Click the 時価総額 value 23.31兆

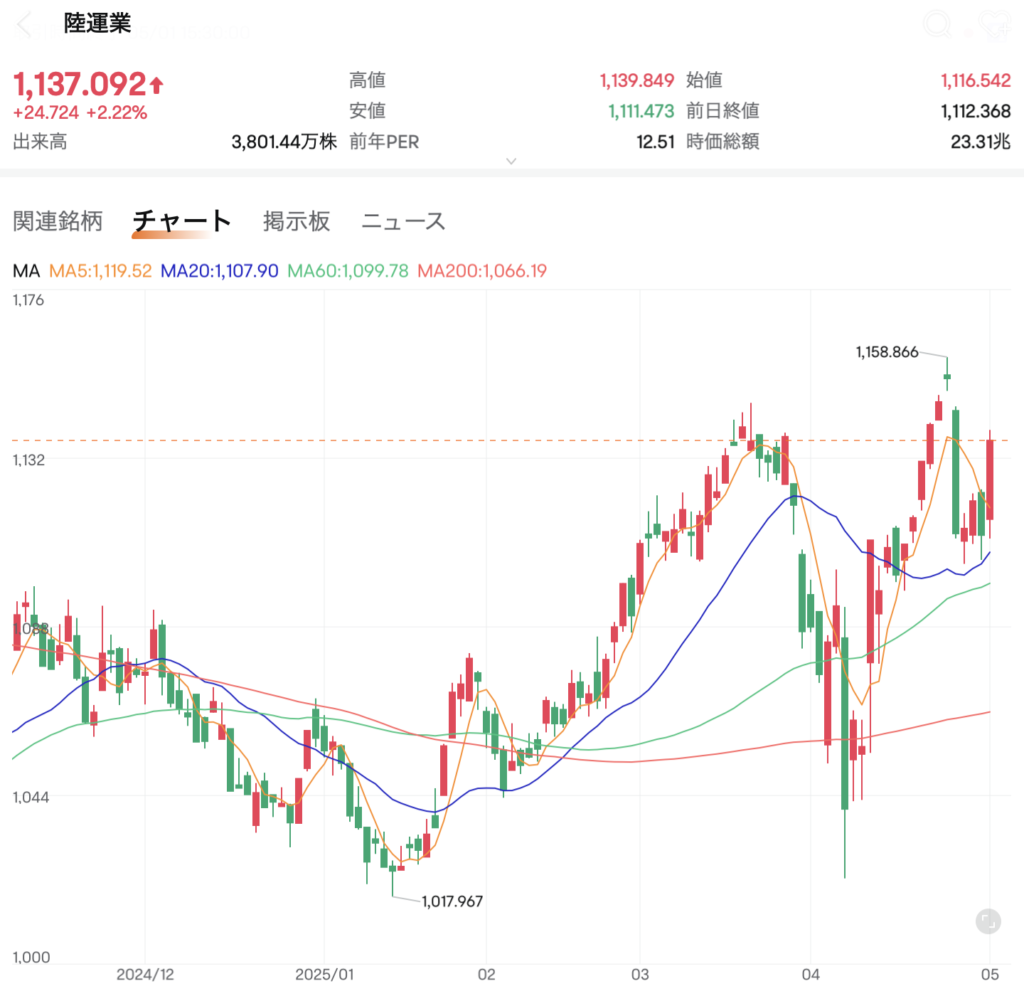[981, 142]
